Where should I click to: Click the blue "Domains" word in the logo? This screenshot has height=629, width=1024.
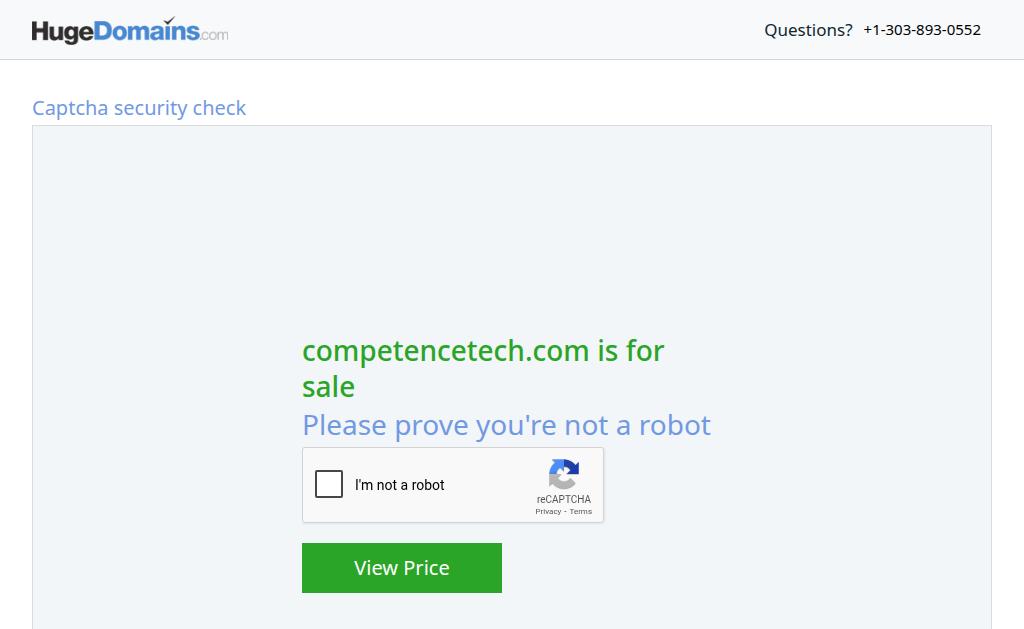point(146,31)
